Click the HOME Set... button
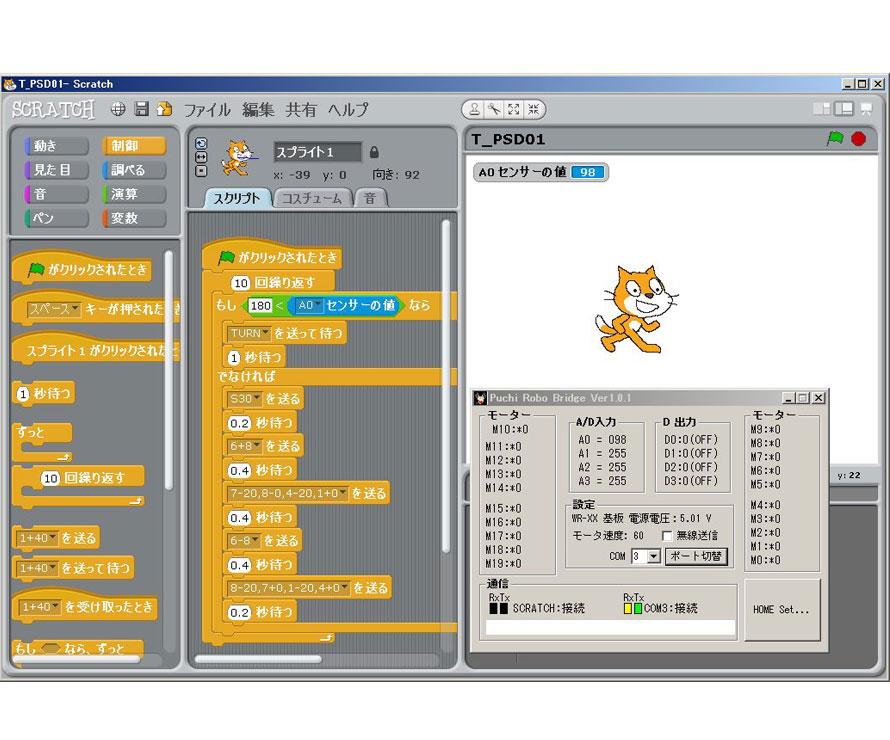This screenshot has width=890, height=740. click(x=782, y=609)
